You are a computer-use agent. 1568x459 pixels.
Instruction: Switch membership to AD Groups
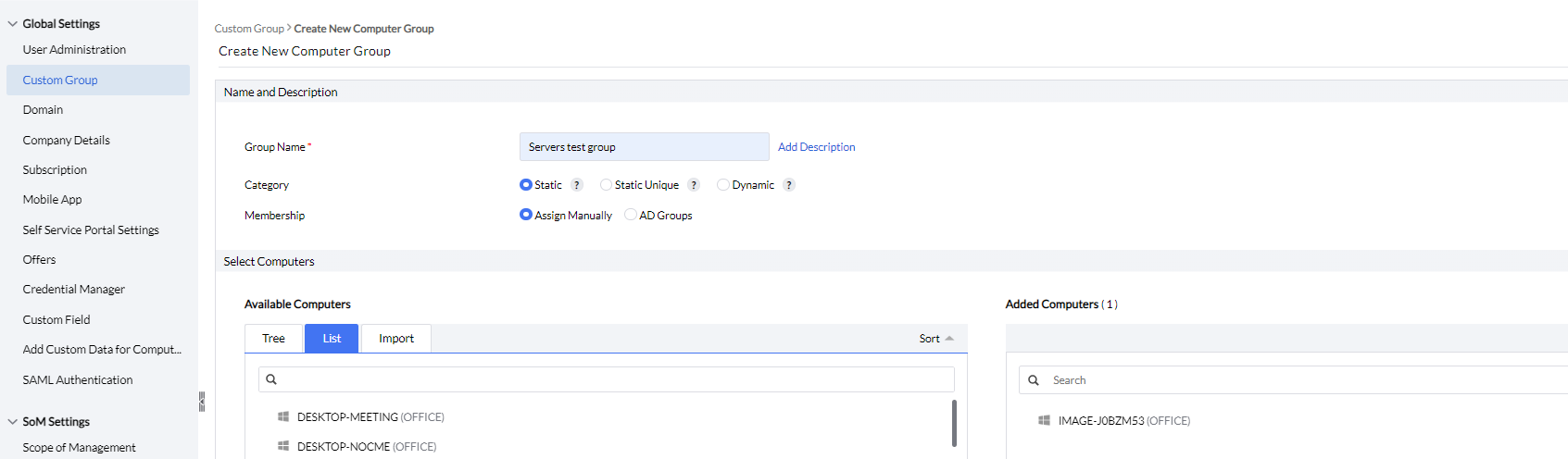tap(631, 215)
